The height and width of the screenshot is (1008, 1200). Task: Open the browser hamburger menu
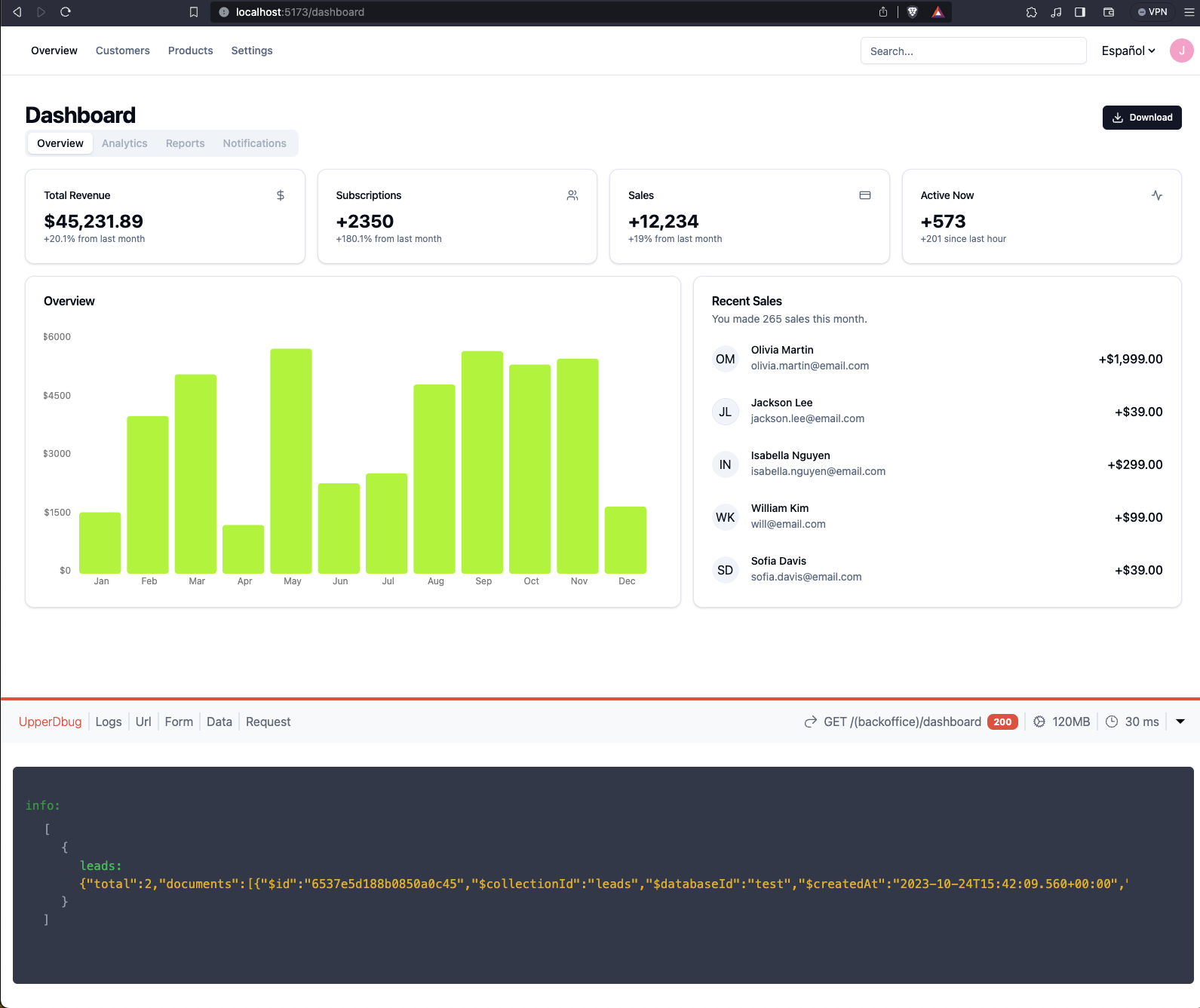tap(1189, 12)
